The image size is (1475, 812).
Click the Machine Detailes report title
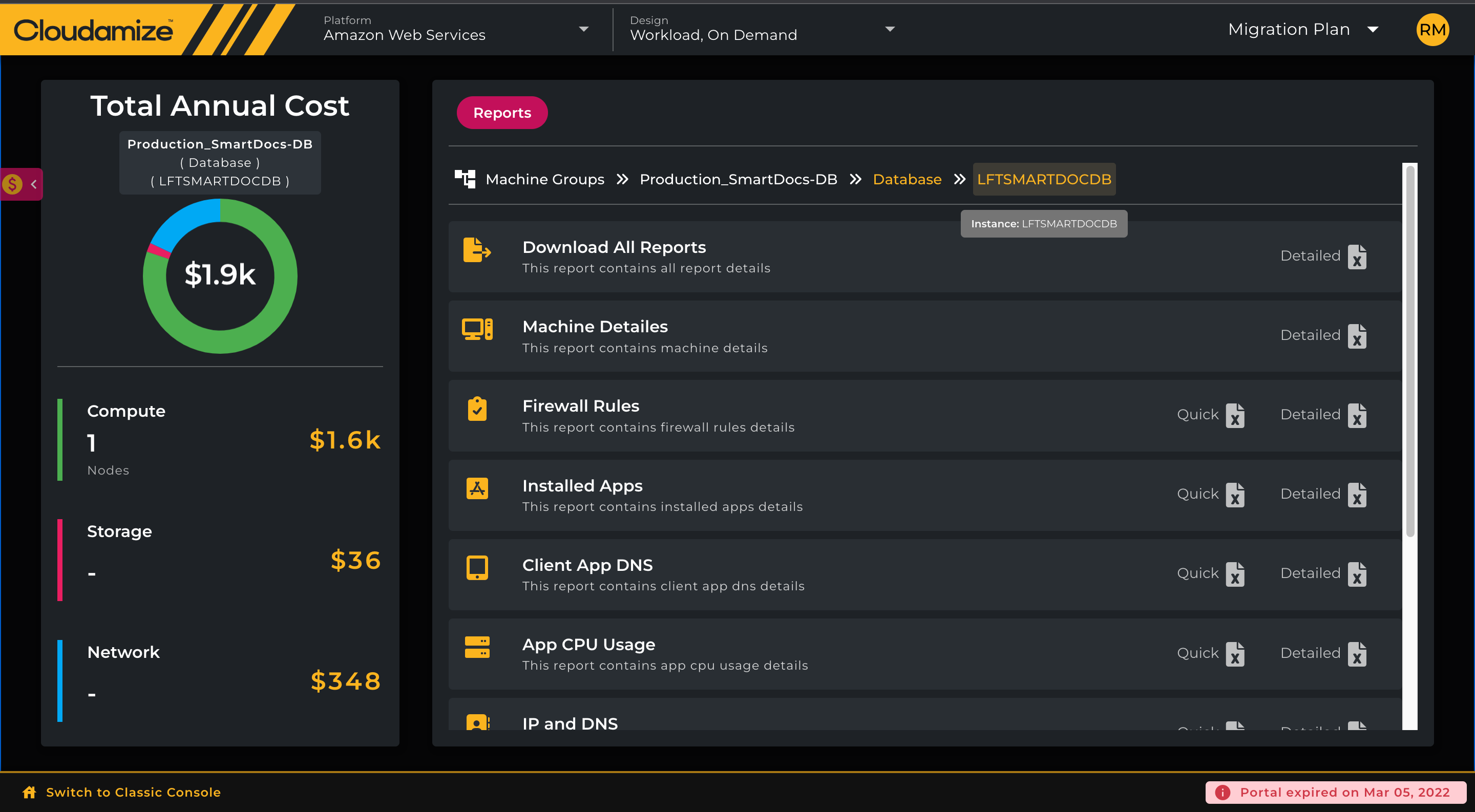[x=595, y=326]
